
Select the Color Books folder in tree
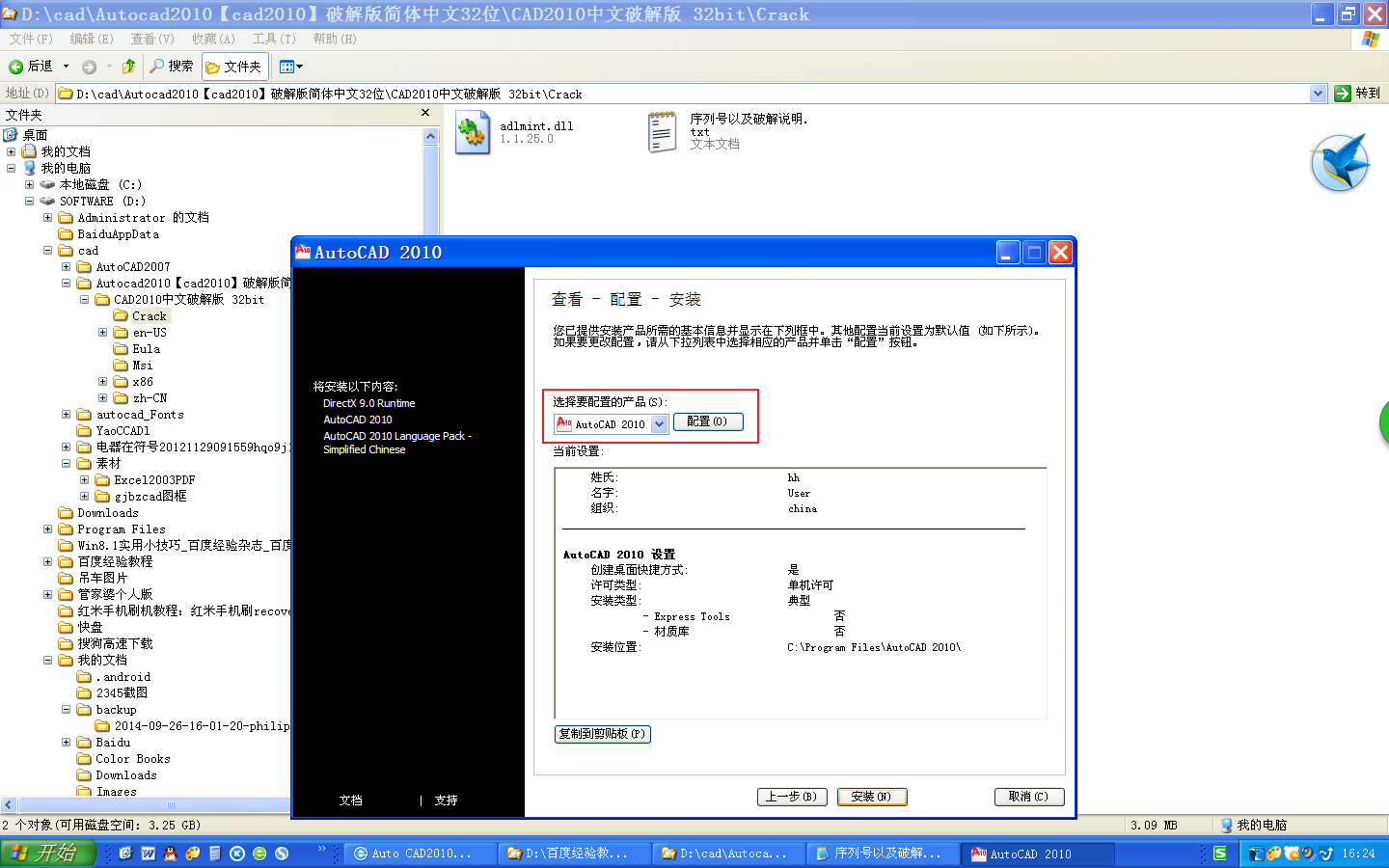133,759
